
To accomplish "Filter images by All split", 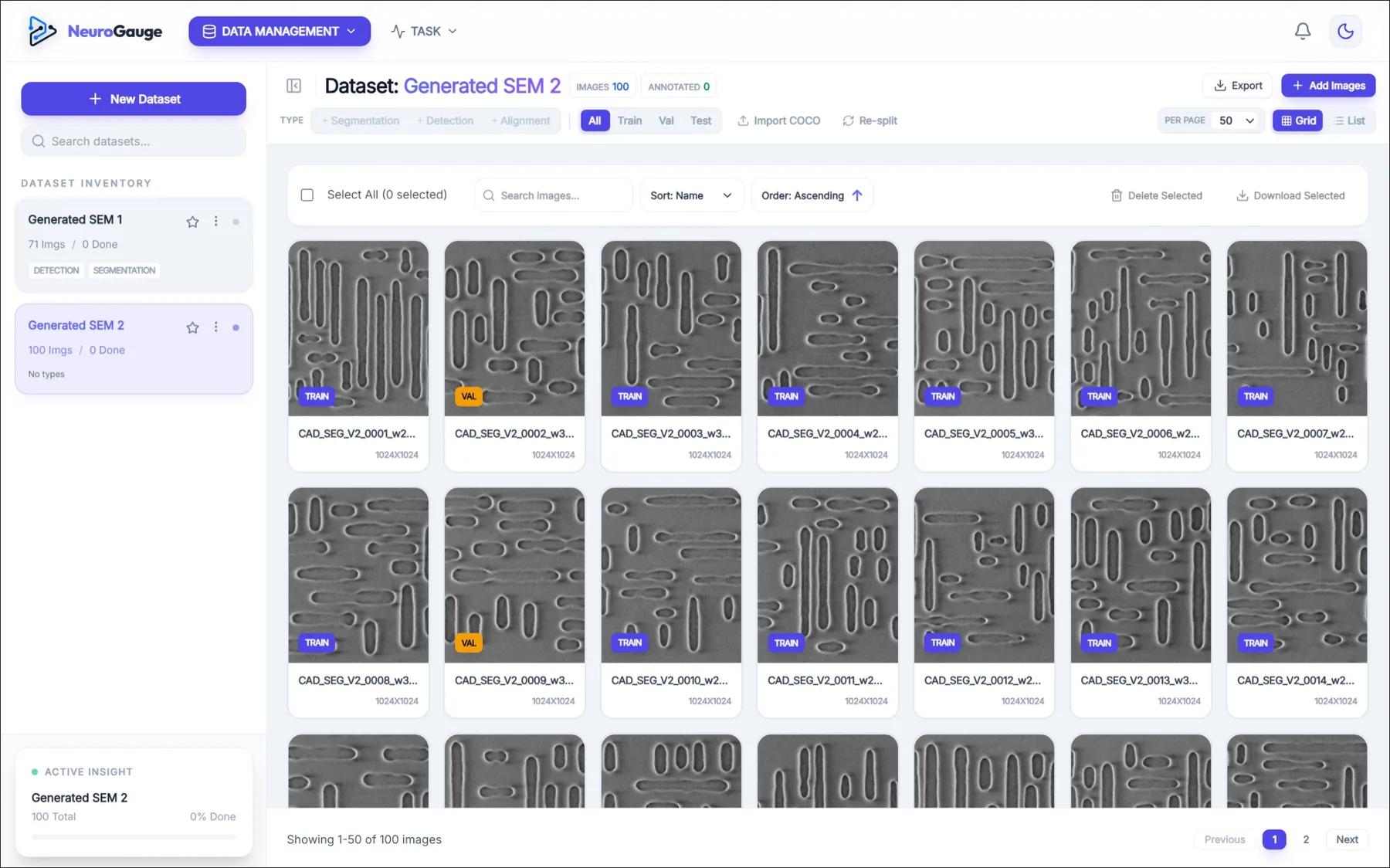I will point(594,121).
